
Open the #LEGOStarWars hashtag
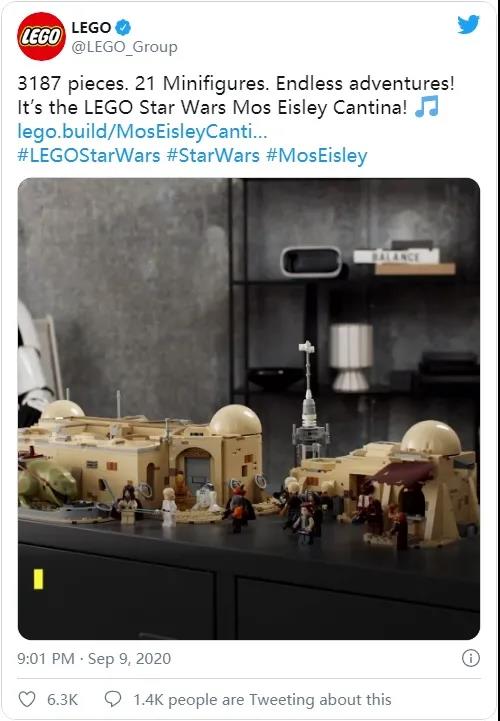(x=89, y=155)
